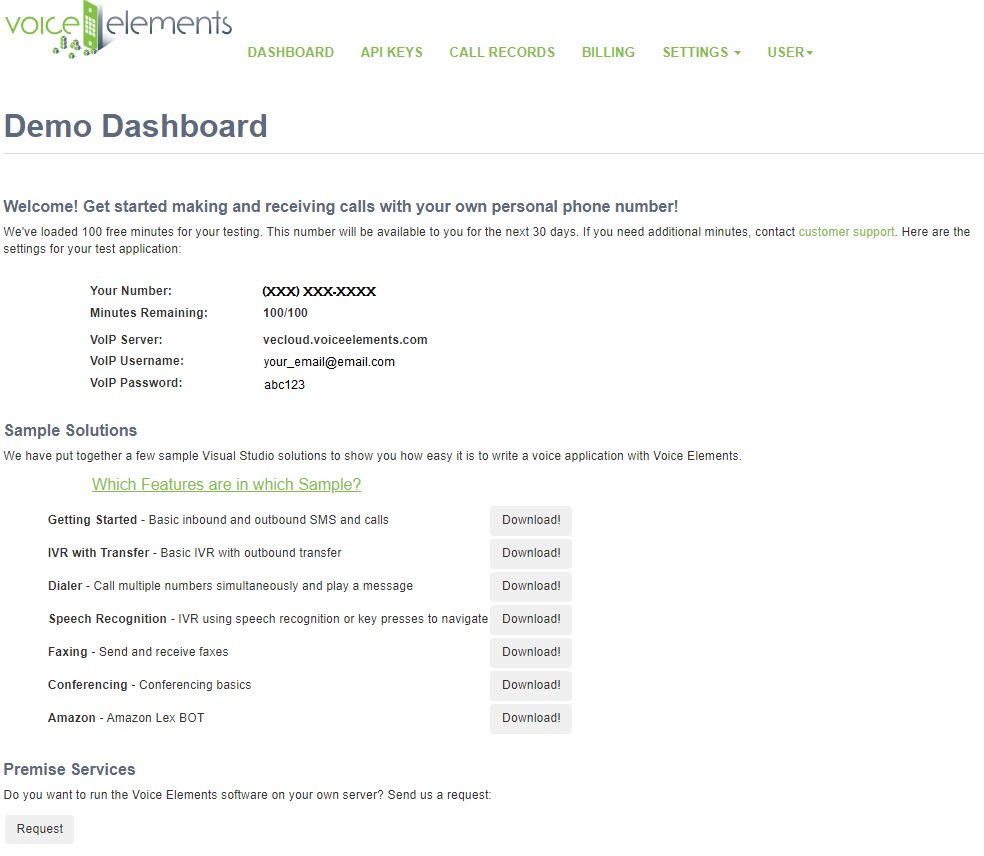Viewport: 984px width, 856px height.
Task: Expand the Settings dropdown menu
Action: (x=702, y=52)
